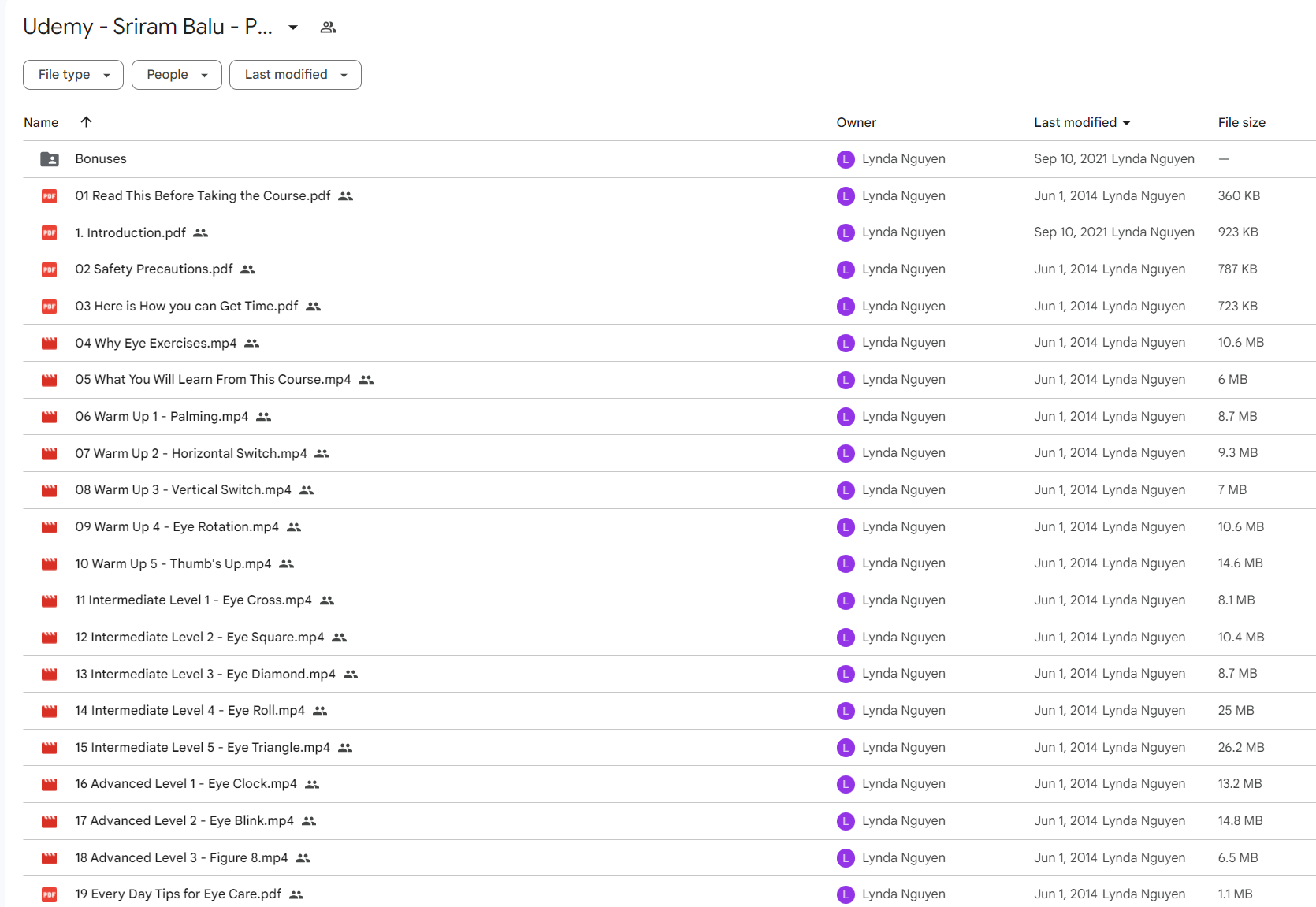Click the shared people icon beside folder title
1316x907 pixels.
coord(328,28)
